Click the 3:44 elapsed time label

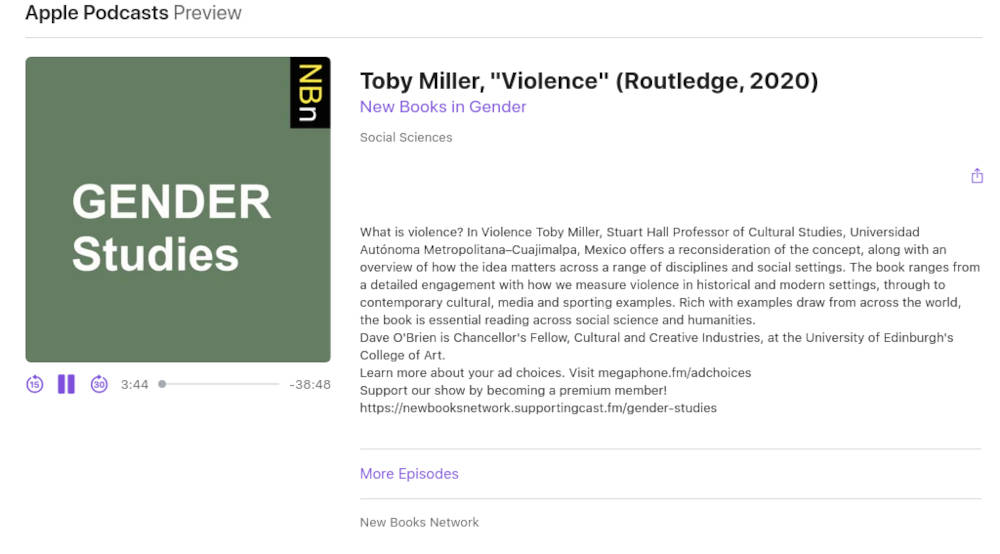(134, 385)
